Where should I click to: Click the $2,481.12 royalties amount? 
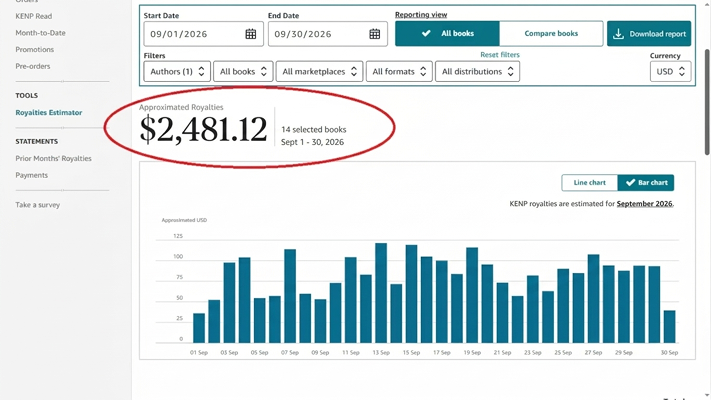pos(203,129)
